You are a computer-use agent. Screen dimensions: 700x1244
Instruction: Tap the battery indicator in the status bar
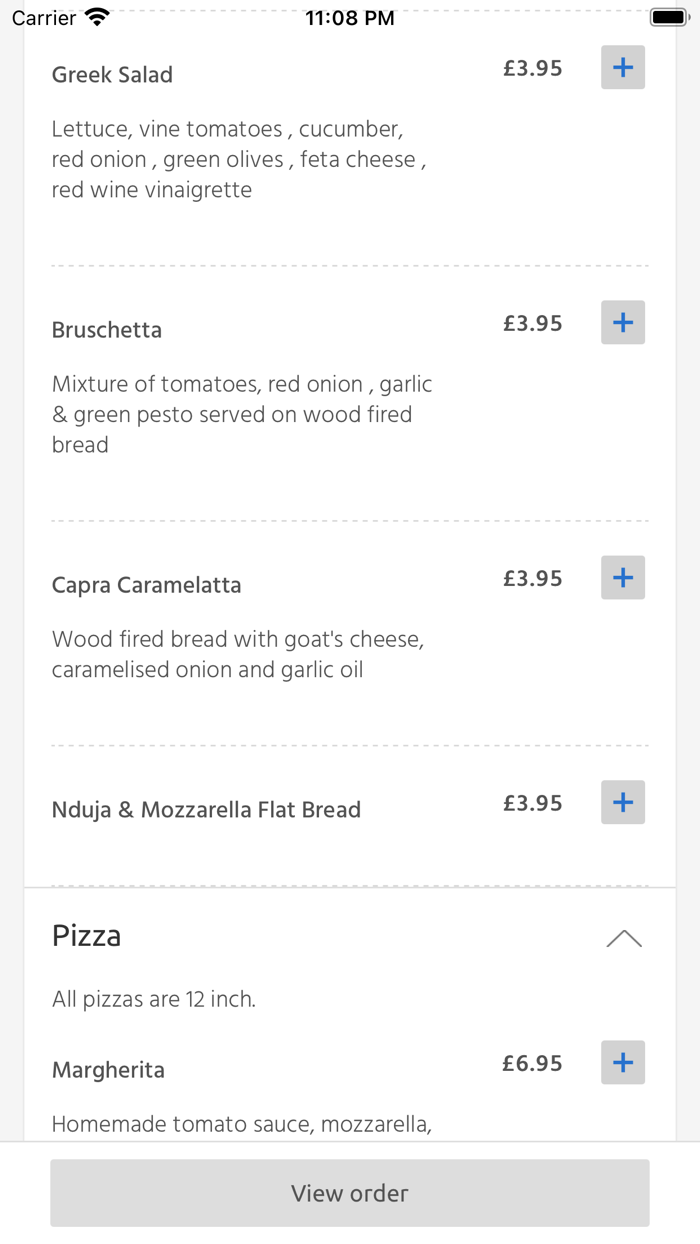click(x=668, y=15)
